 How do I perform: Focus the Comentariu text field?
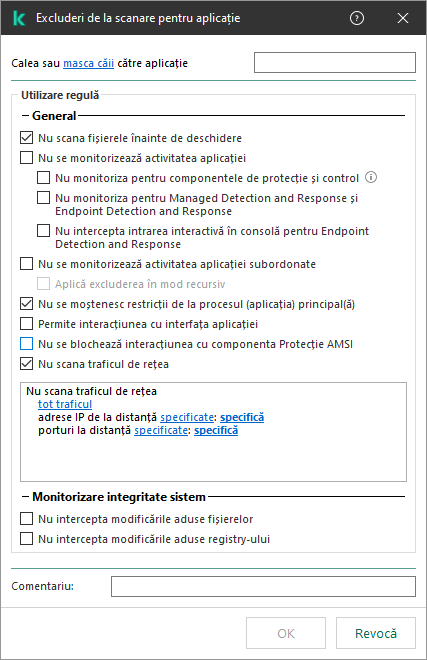point(263,586)
